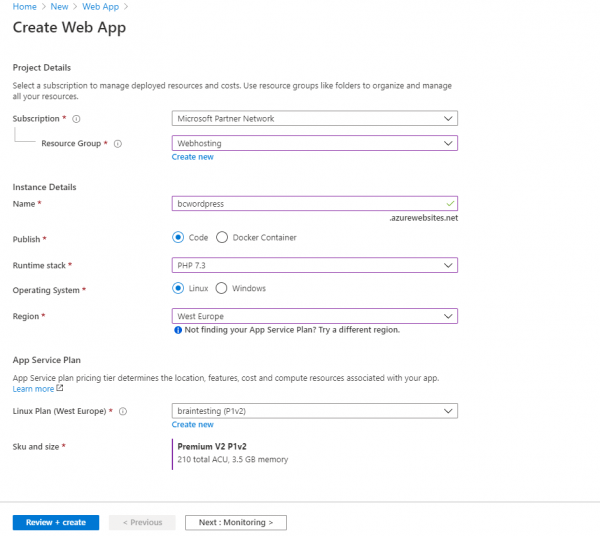Expand the Resource Group dropdown
Viewport: 600px width, 536px height.
(x=314, y=143)
